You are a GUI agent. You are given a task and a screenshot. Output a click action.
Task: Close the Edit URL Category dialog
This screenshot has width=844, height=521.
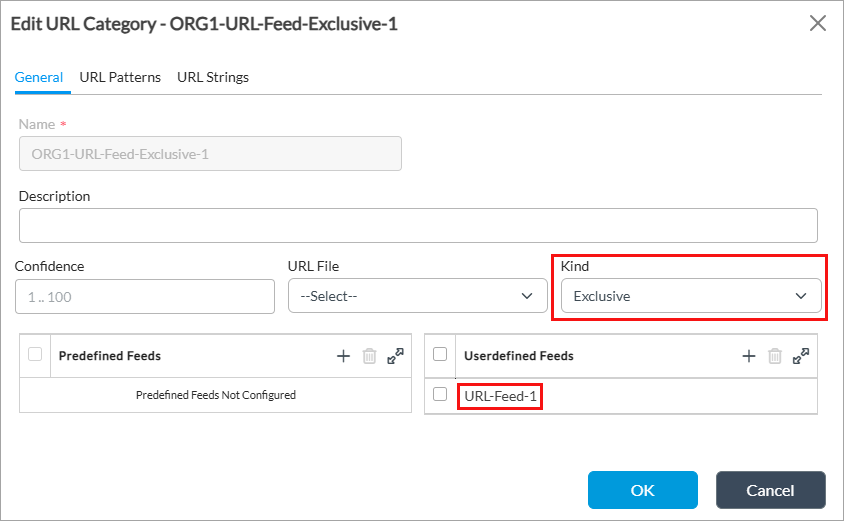coord(817,23)
